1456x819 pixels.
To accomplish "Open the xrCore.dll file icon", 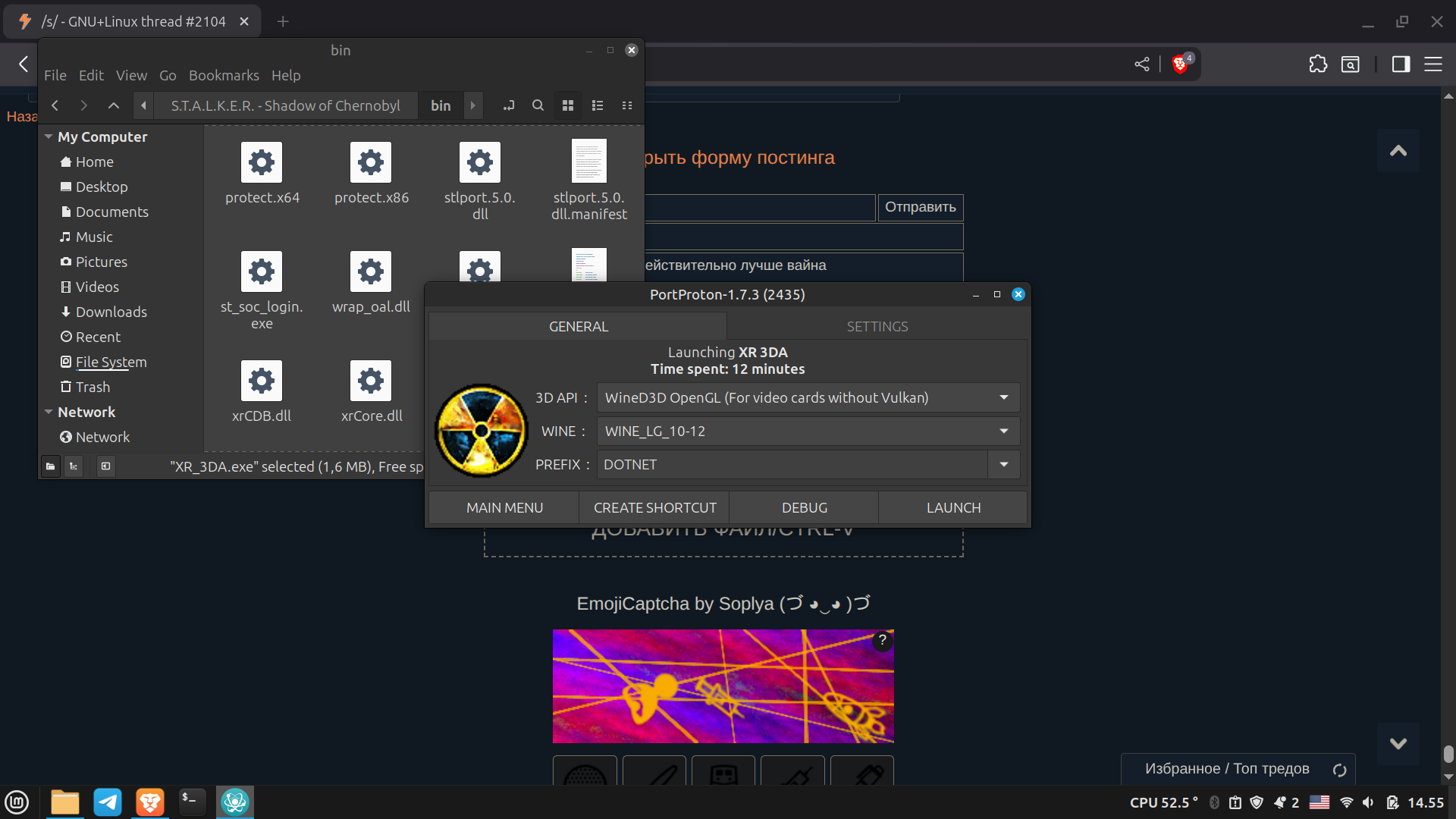I will click(x=371, y=381).
